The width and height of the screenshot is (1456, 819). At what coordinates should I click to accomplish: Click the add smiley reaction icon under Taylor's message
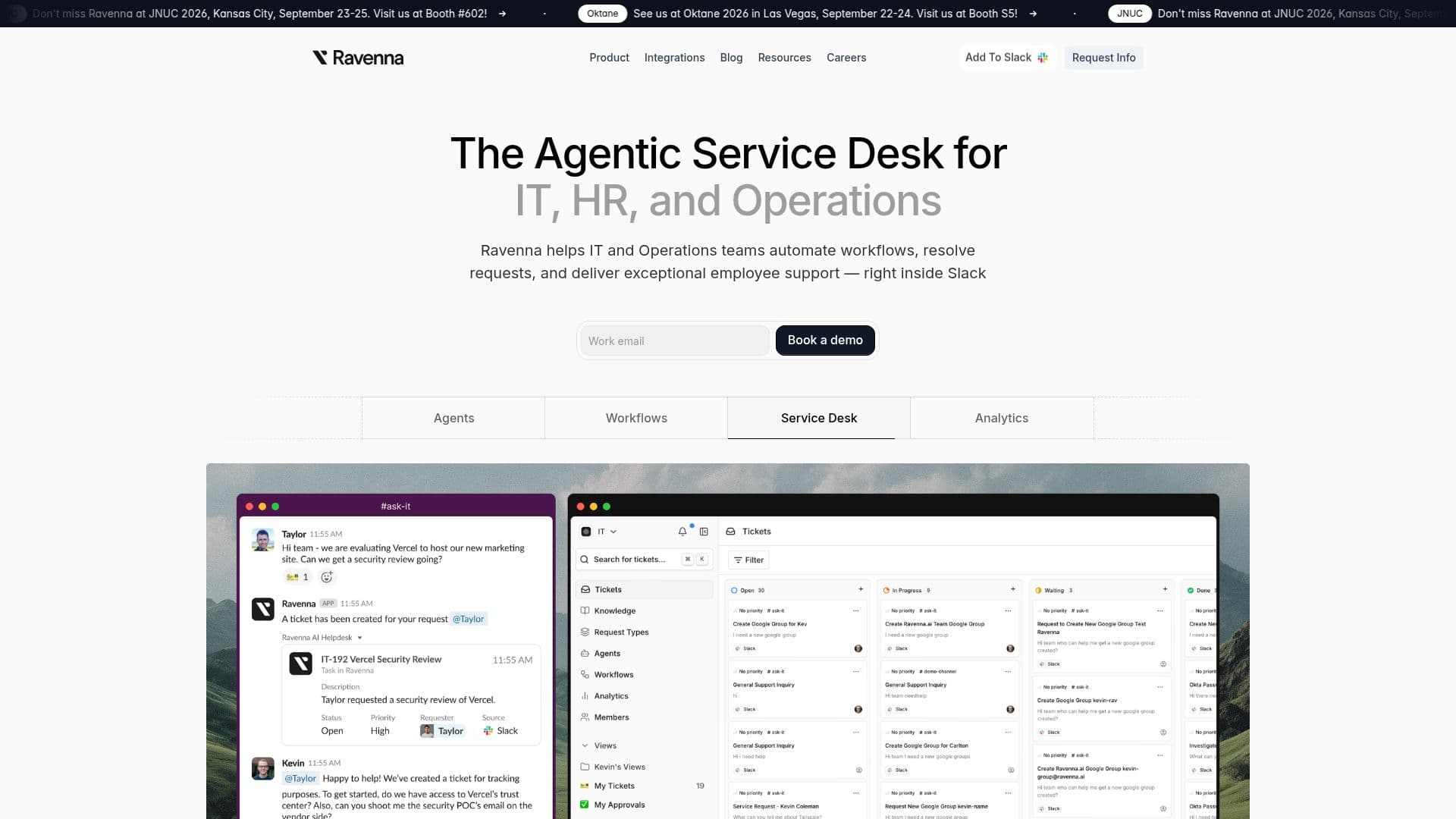[327, 577]
